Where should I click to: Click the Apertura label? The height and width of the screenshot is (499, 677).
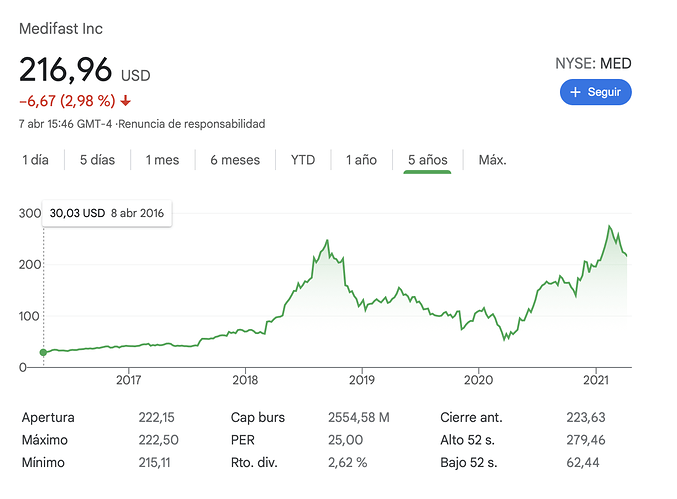(48, 417)
